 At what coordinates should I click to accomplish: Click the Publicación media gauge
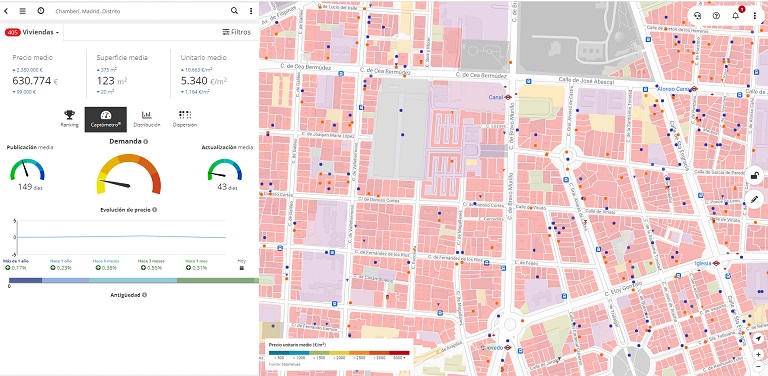click(27, 169)
